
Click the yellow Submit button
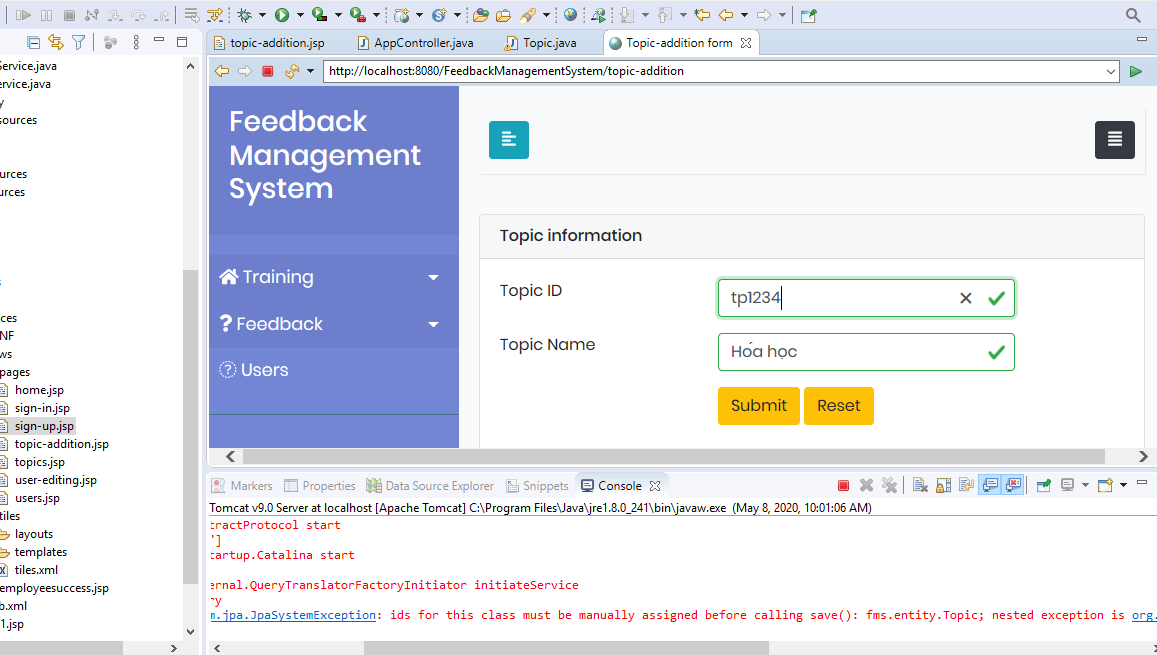758,406
